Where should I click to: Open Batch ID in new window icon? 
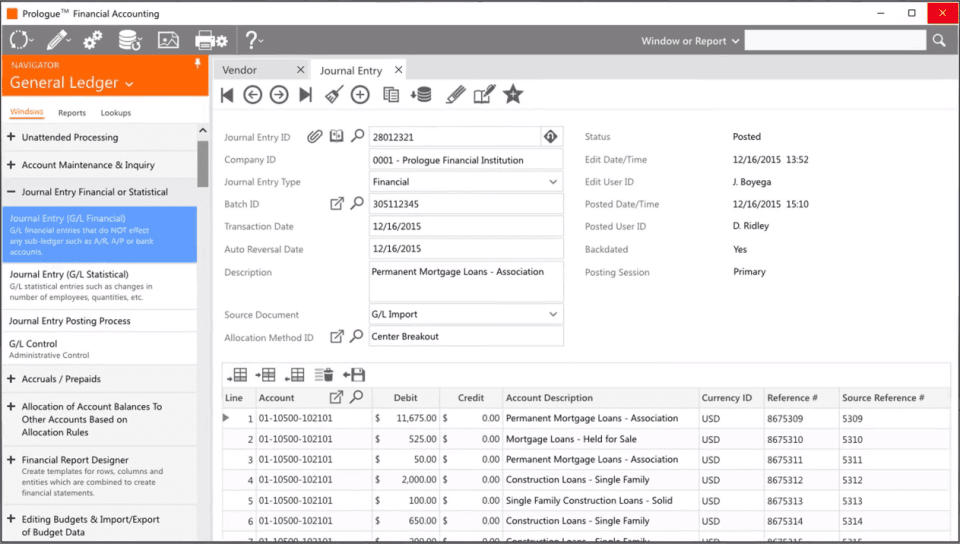pos(337,204)
